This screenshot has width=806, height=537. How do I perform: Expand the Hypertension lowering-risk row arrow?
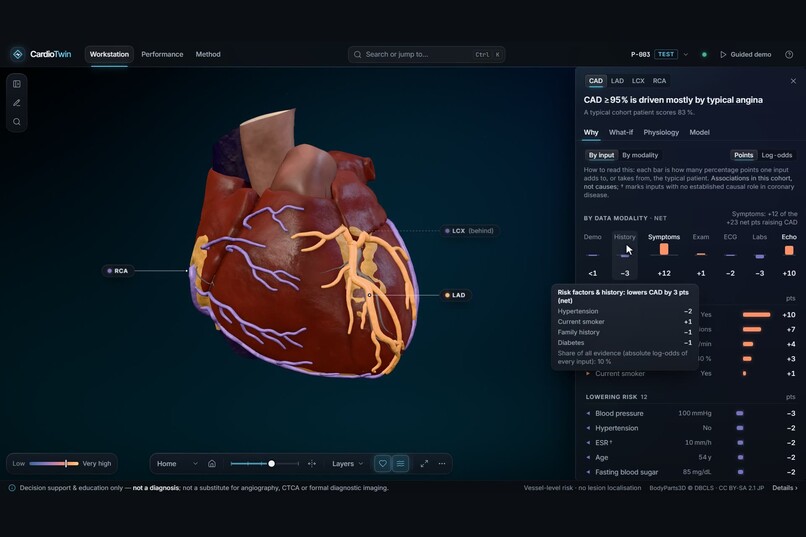coord(588,428)
